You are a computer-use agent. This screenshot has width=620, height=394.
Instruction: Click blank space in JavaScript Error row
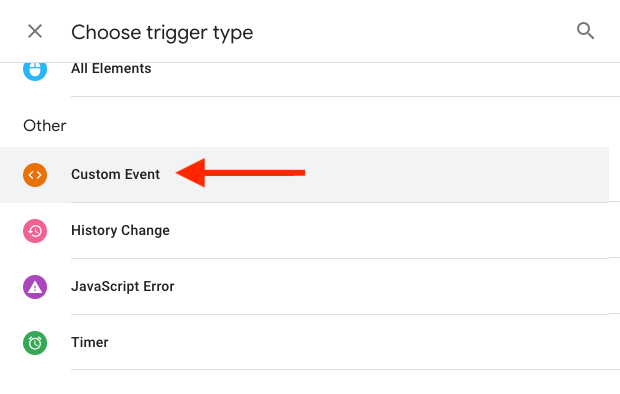click(x=395, y=287)
